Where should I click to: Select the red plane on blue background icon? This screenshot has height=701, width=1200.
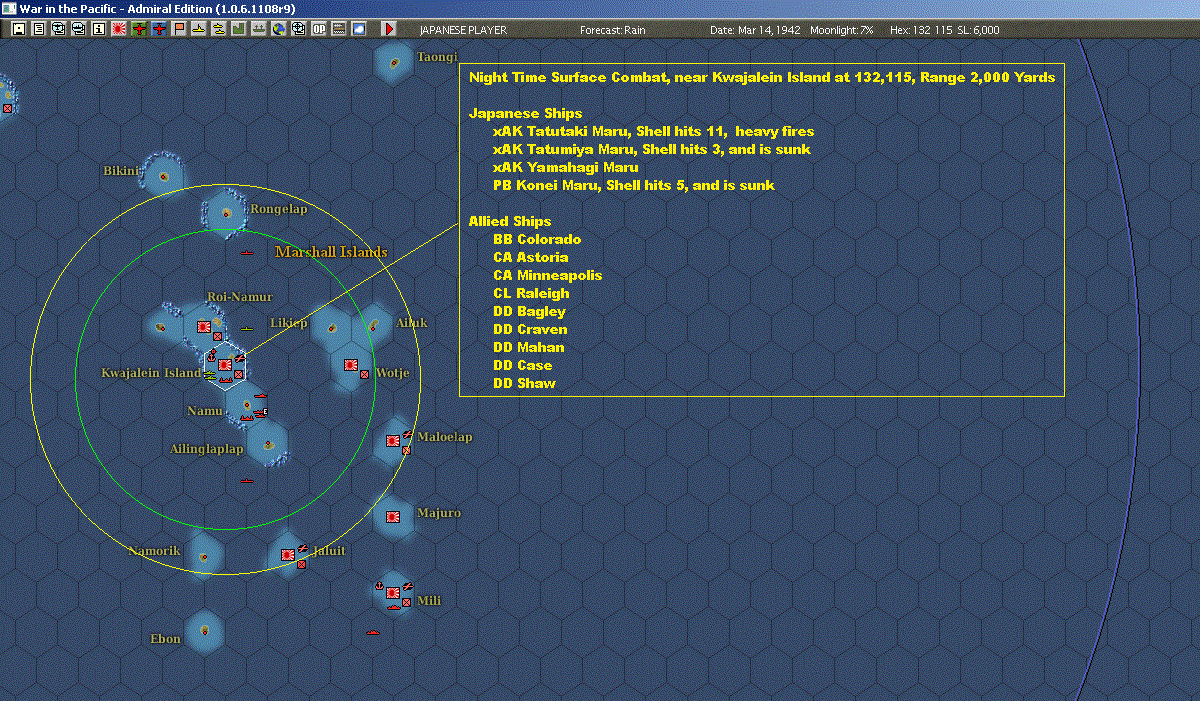(x=159, y=29)
